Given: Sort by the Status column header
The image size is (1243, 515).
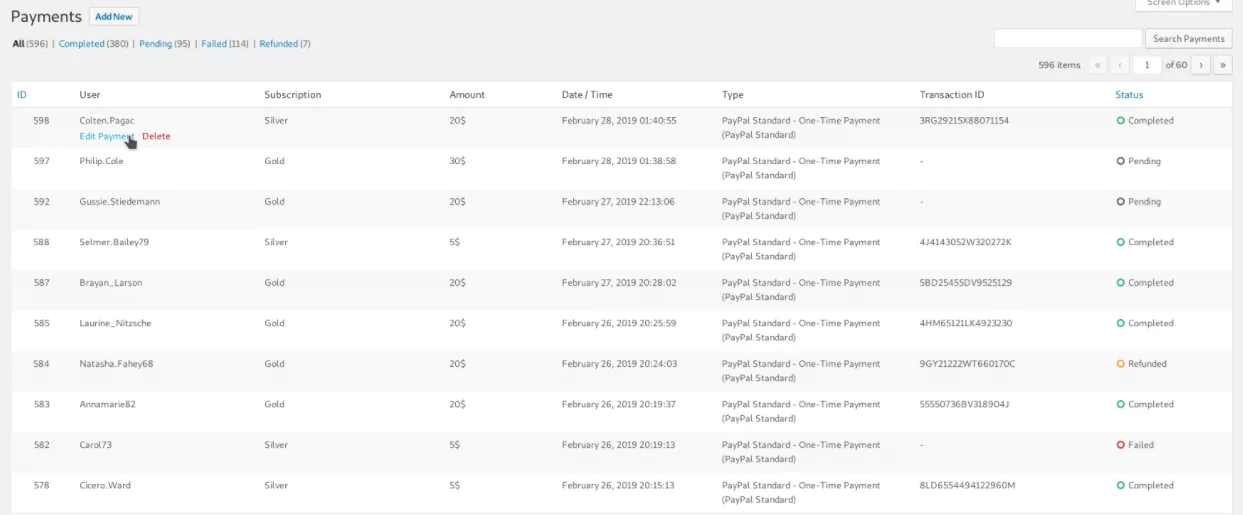Looking at the screenshot, I should point(1129,95).
